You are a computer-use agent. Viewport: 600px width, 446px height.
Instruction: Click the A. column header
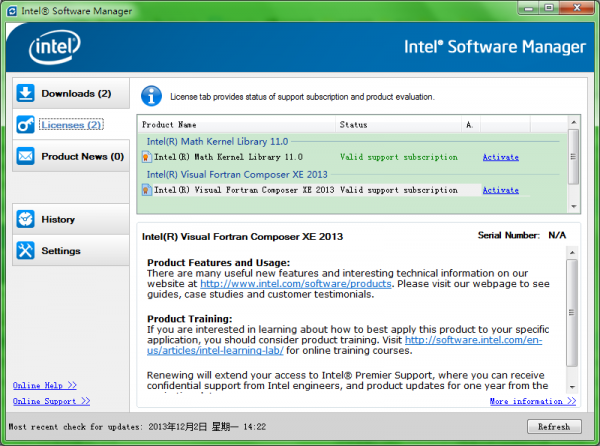(471, 125)
